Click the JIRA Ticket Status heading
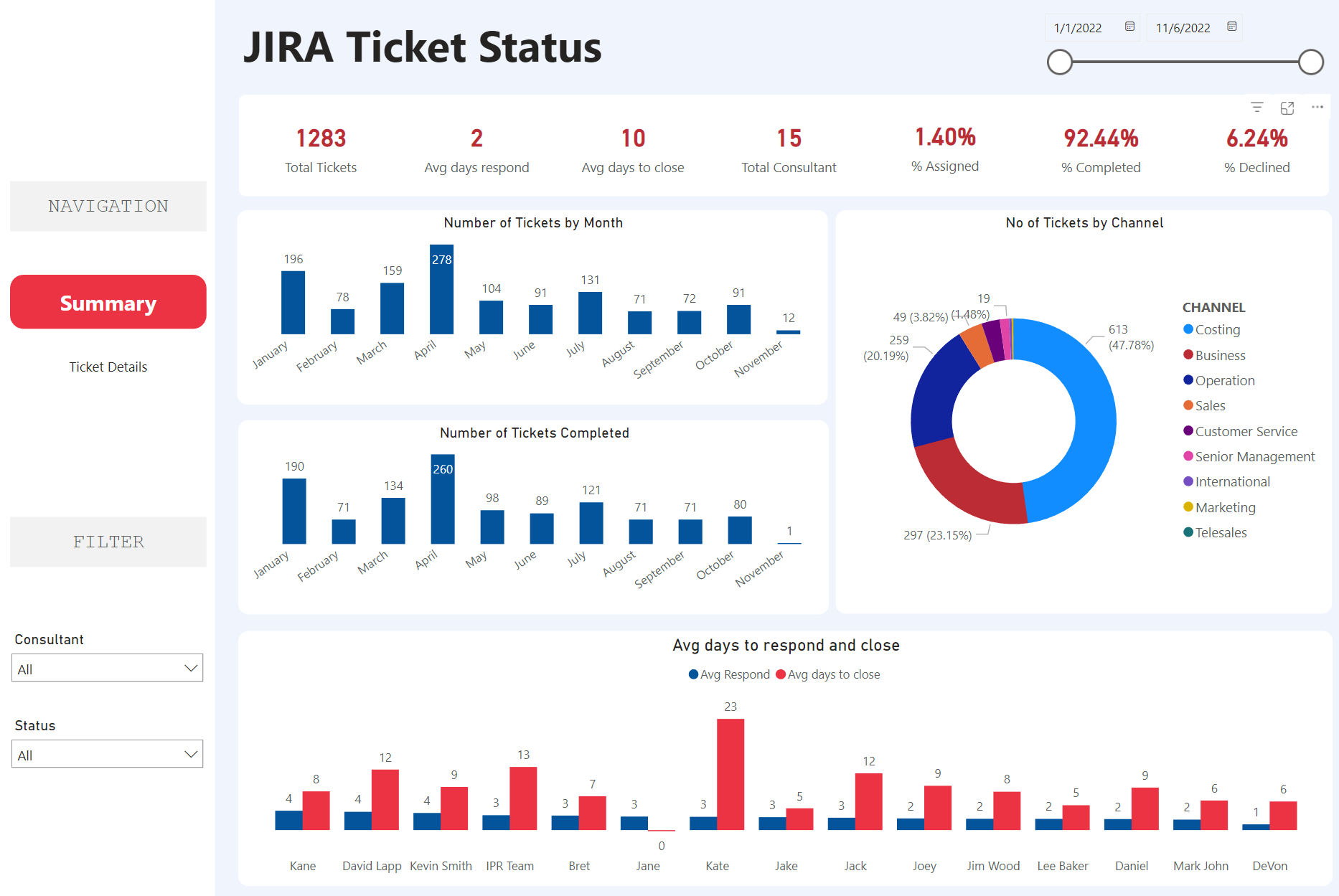 pyautogui.click(x=422, y=47)
